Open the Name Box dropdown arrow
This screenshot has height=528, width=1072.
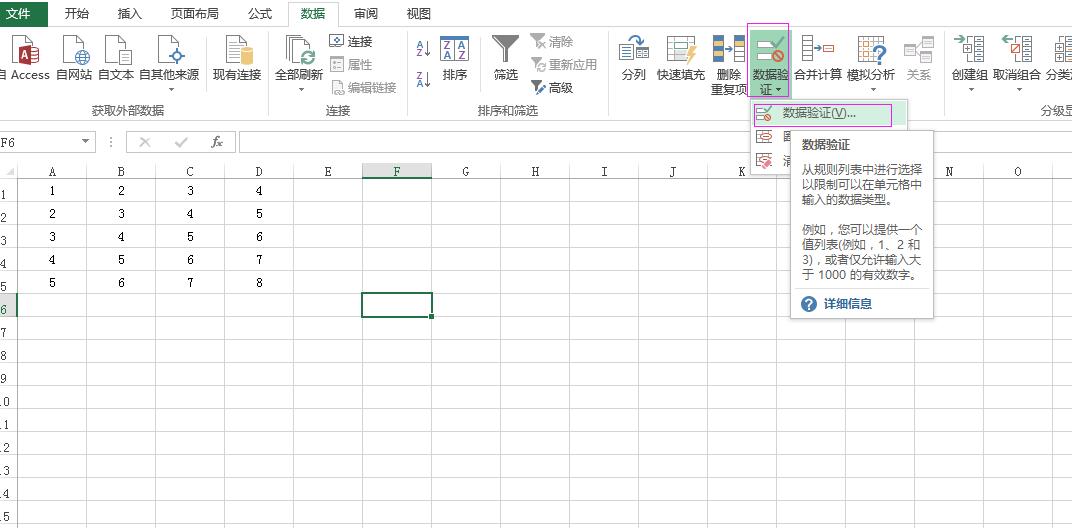pyautogui.click(x=85, y=142)
